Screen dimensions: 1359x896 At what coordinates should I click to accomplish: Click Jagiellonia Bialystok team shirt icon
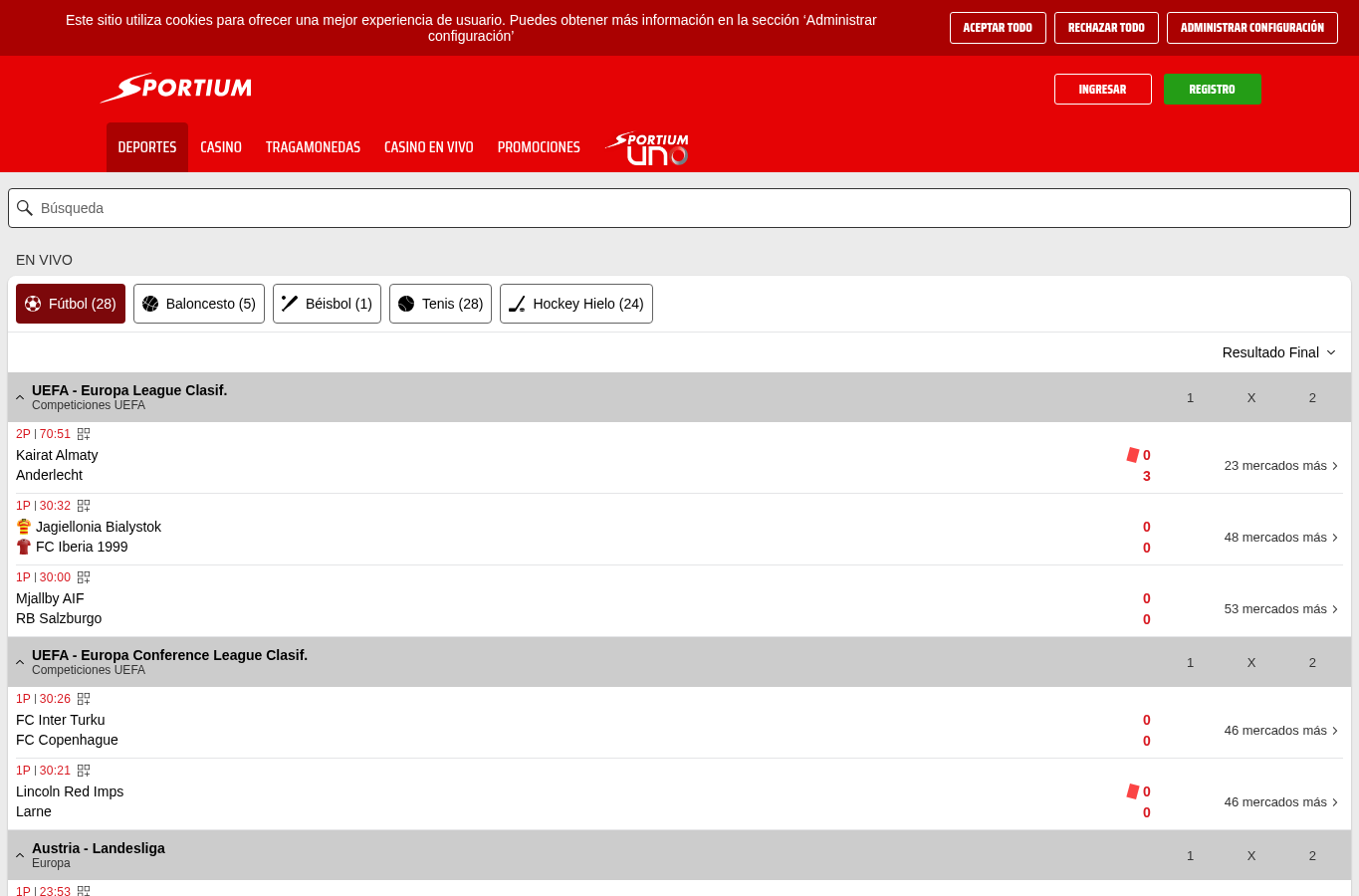click(x=24, y=527)
